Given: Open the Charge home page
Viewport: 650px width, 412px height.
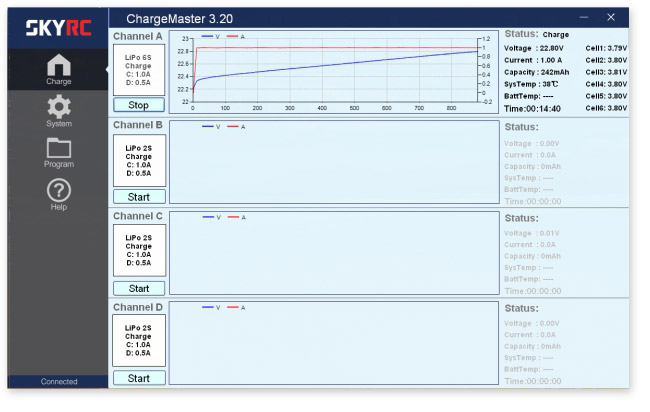Looking at the screenshot, I should (59, 70).
